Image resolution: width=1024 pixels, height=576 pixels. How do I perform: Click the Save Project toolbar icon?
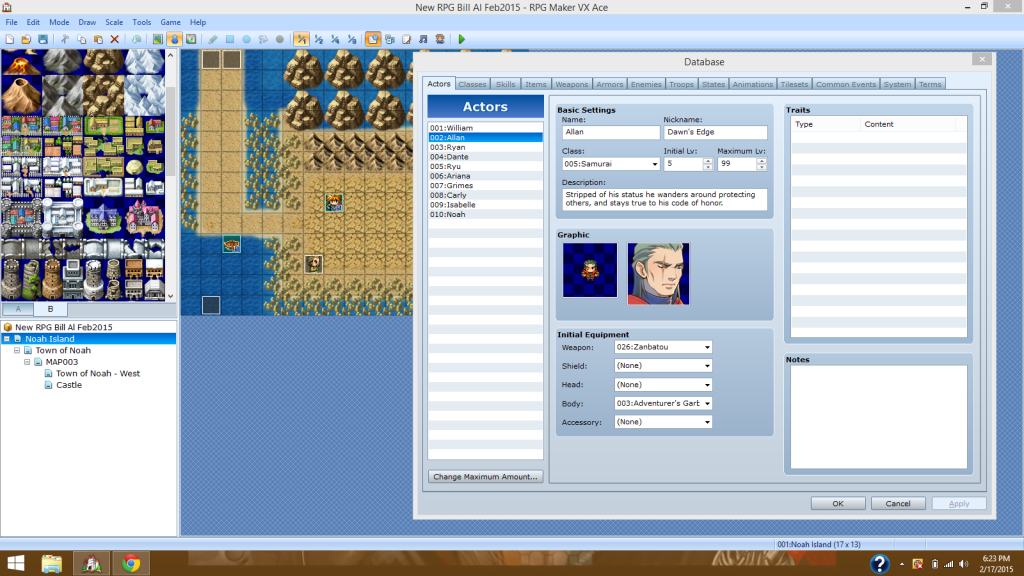click(x=42, y=39)
